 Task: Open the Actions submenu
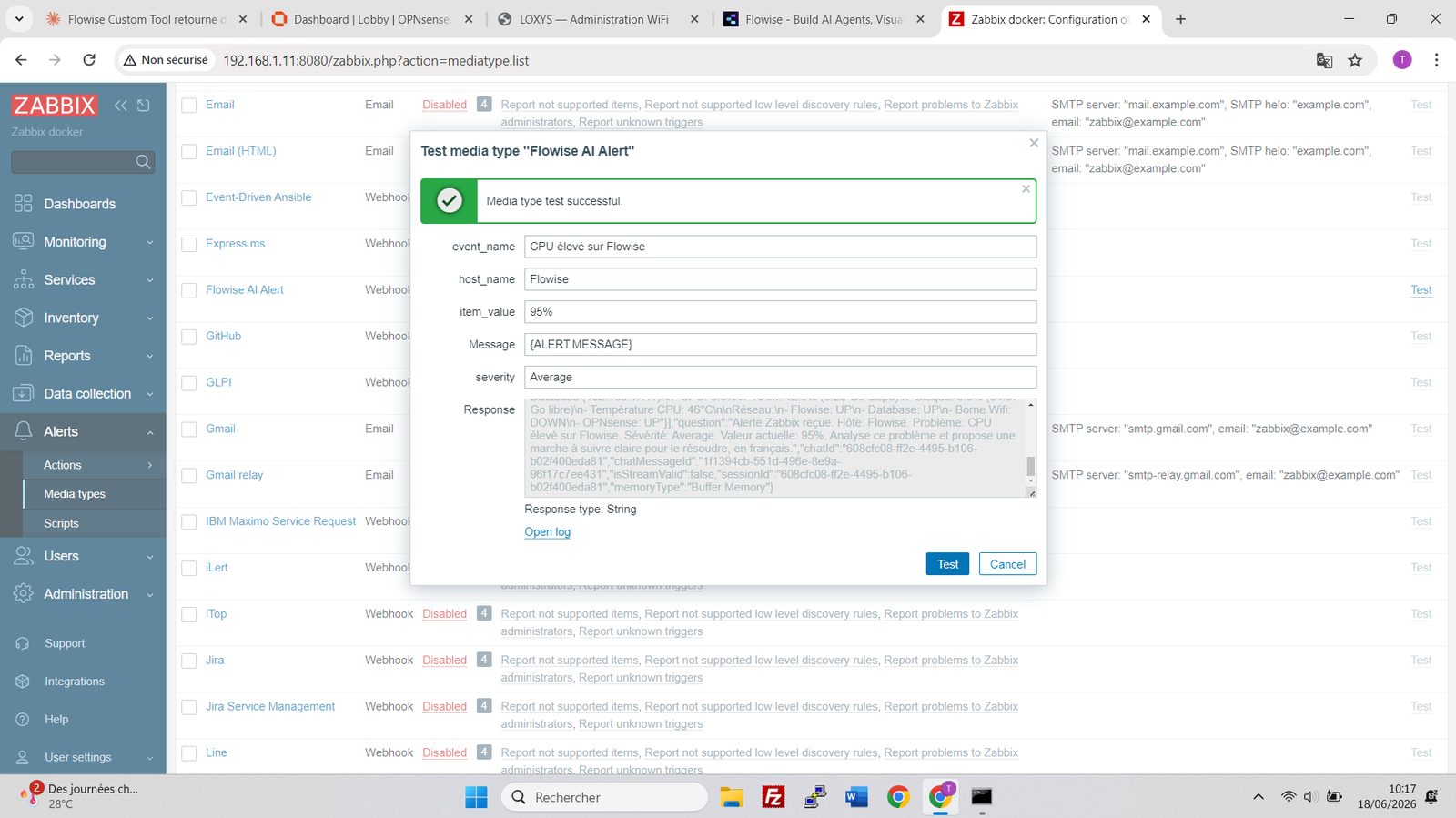click(x=95, y=465)
